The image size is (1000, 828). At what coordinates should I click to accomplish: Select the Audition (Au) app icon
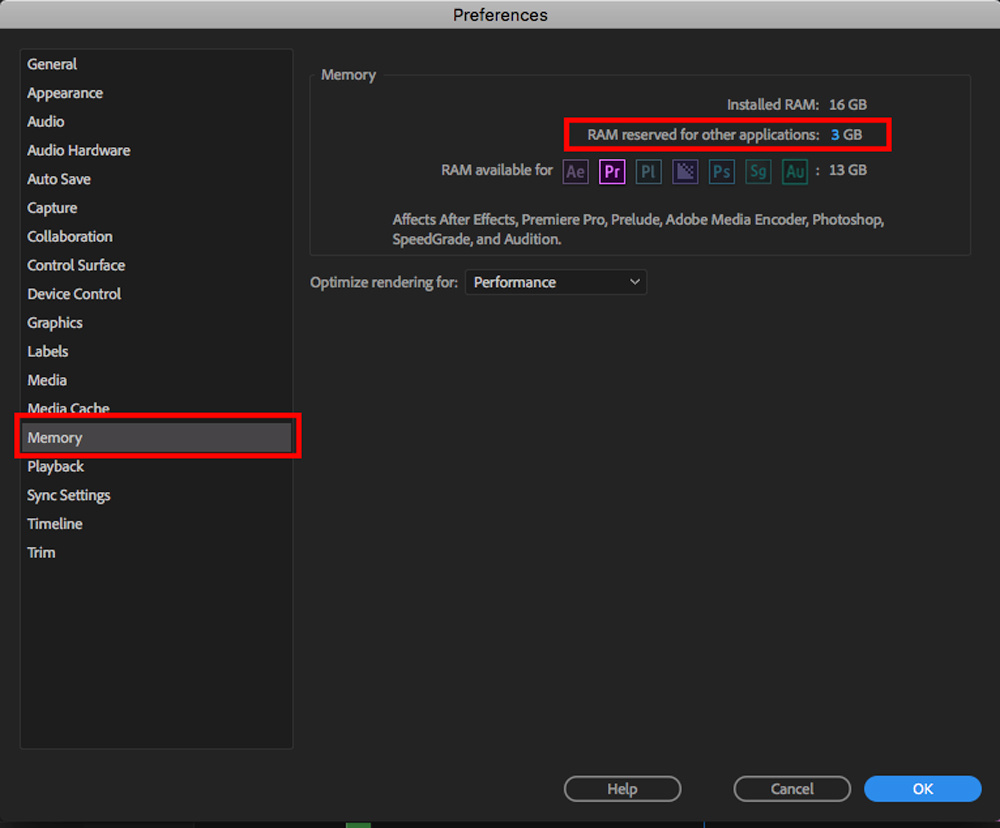(x=794, y=171)
